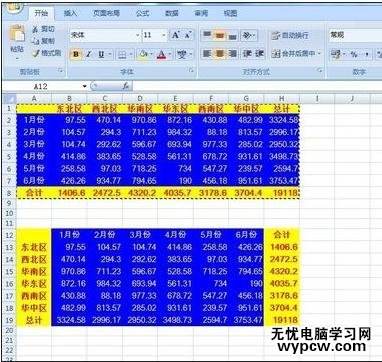Click the 剪切 cut scissors icon

[x=35, y=29]
